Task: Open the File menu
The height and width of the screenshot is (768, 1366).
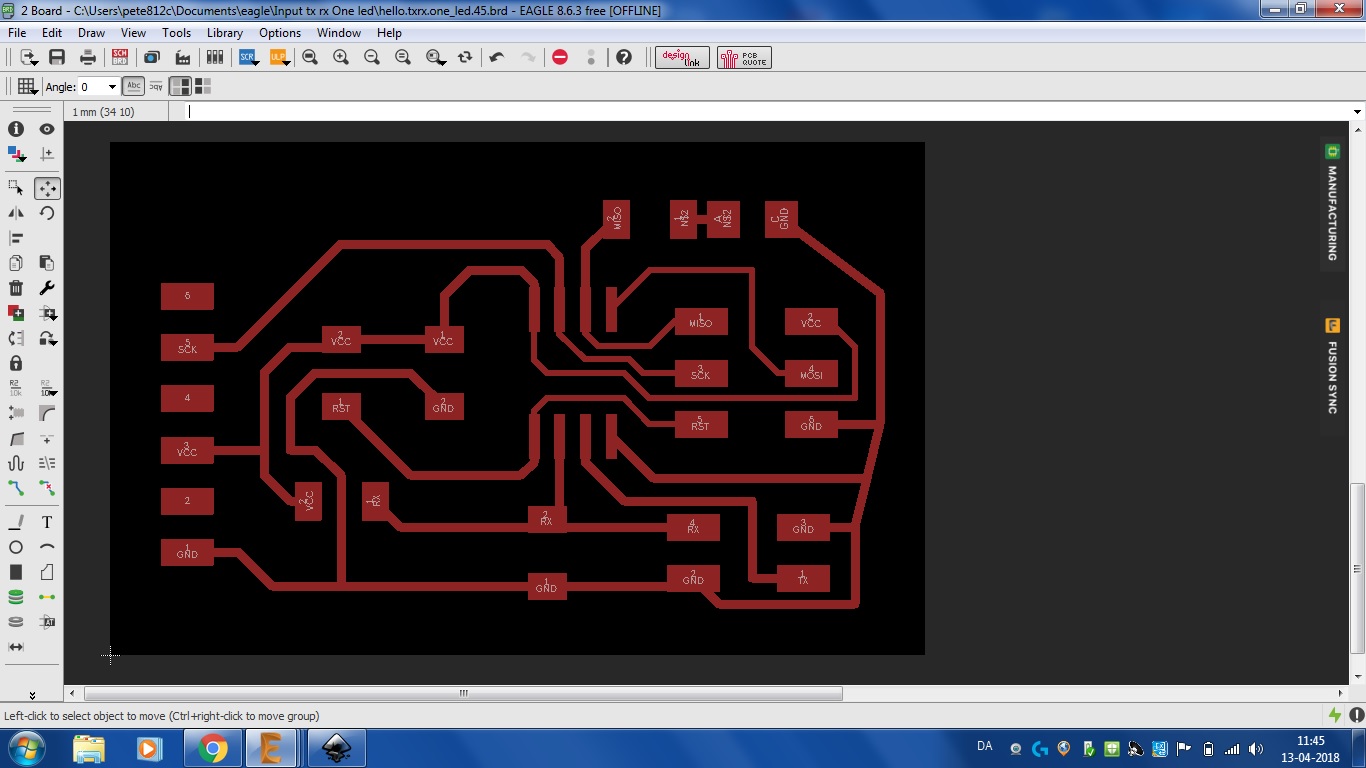Action: click(x=17, y=33)
